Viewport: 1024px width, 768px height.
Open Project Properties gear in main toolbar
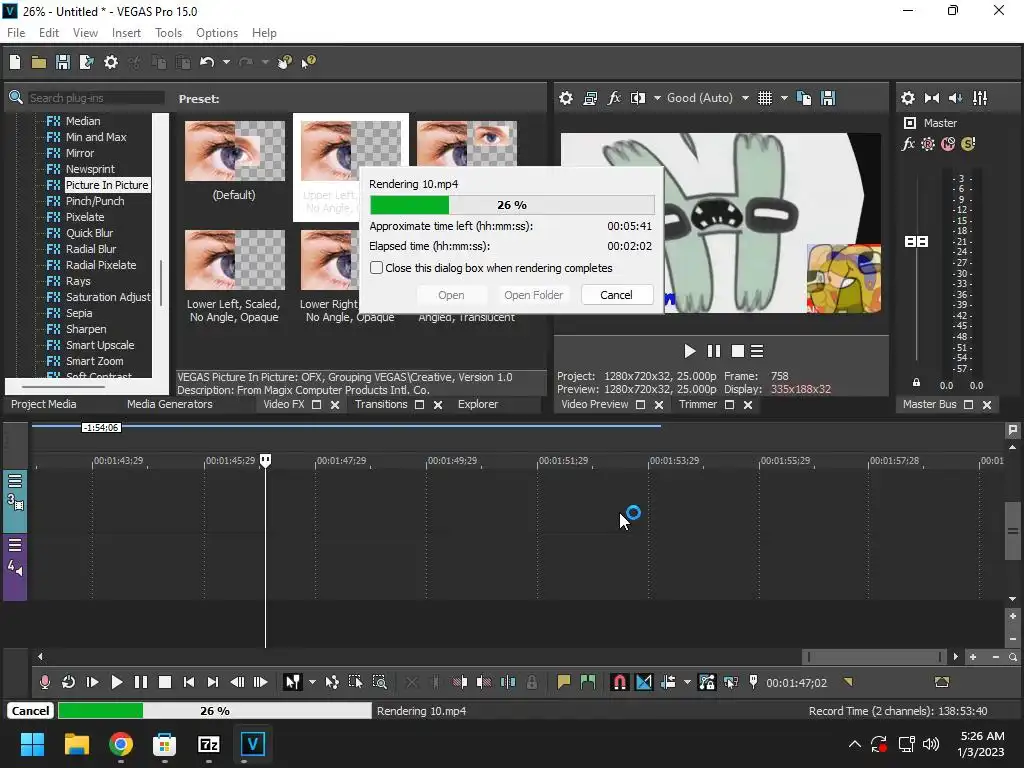click(111, 62)
